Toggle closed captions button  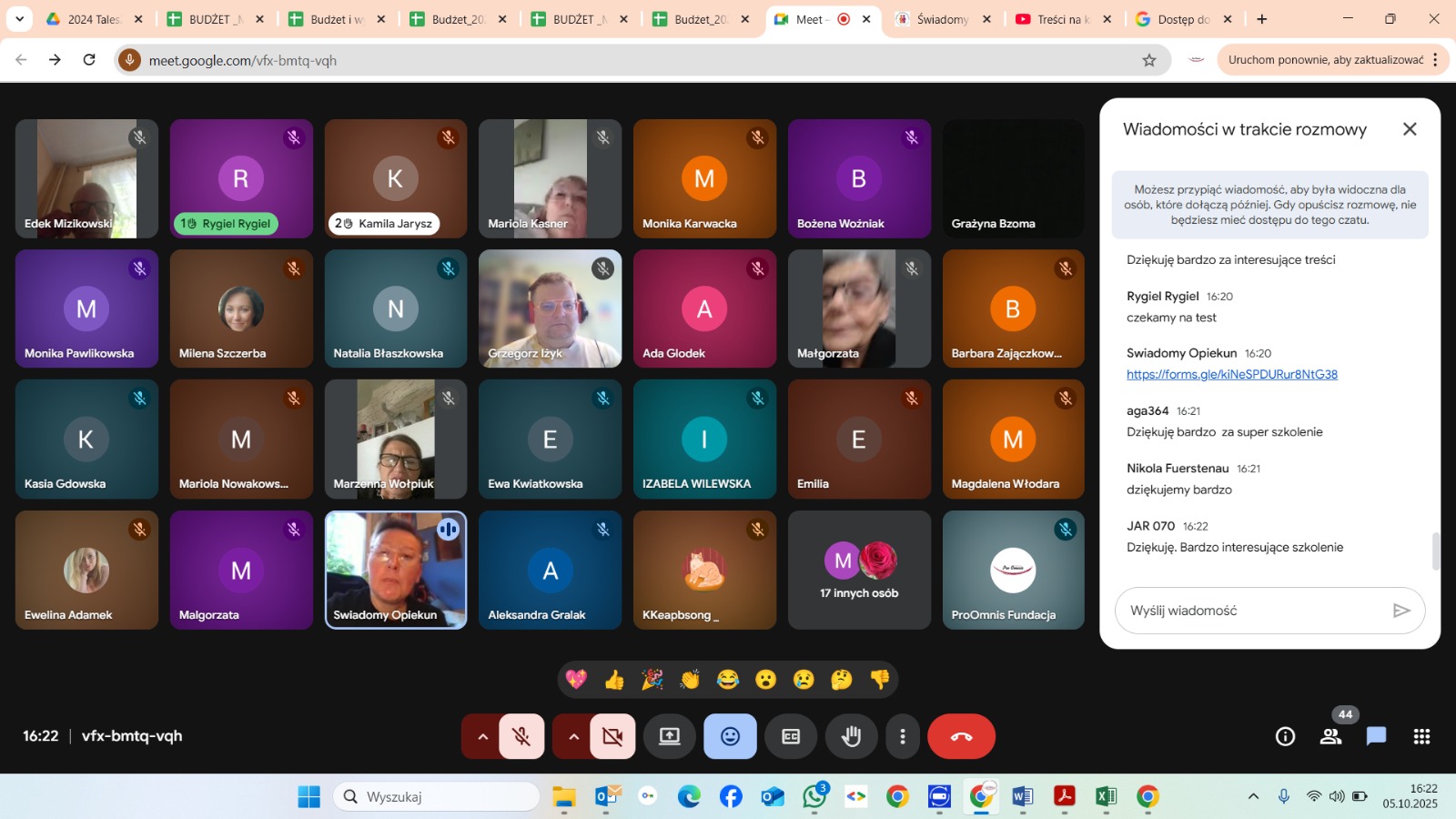click(791, 736)
